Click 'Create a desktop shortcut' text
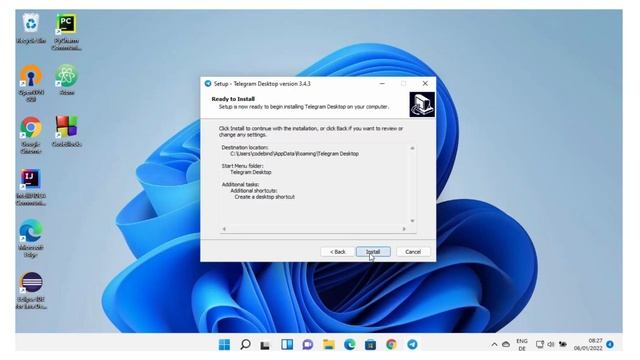640x360 pixels. click(x=264, y=197)
